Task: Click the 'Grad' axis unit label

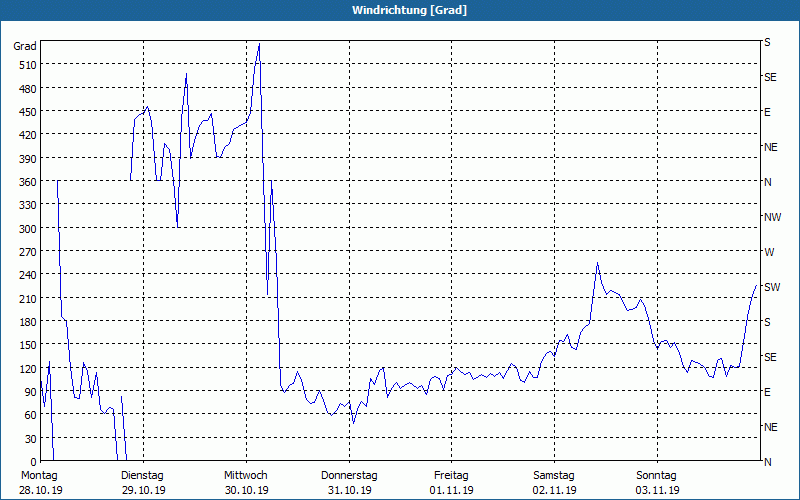Action: (x=25, y=46)
